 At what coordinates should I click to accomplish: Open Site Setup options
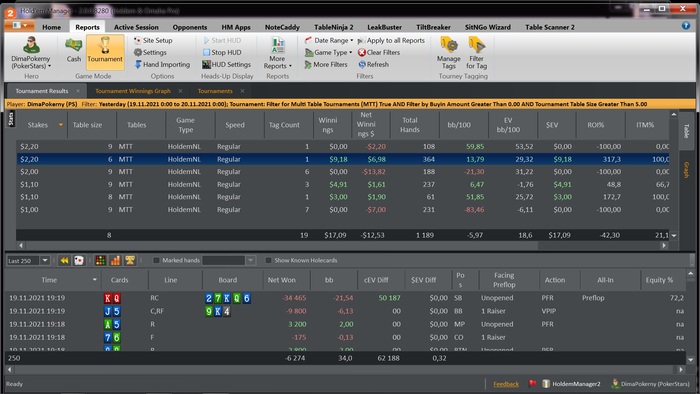[153, 40]
